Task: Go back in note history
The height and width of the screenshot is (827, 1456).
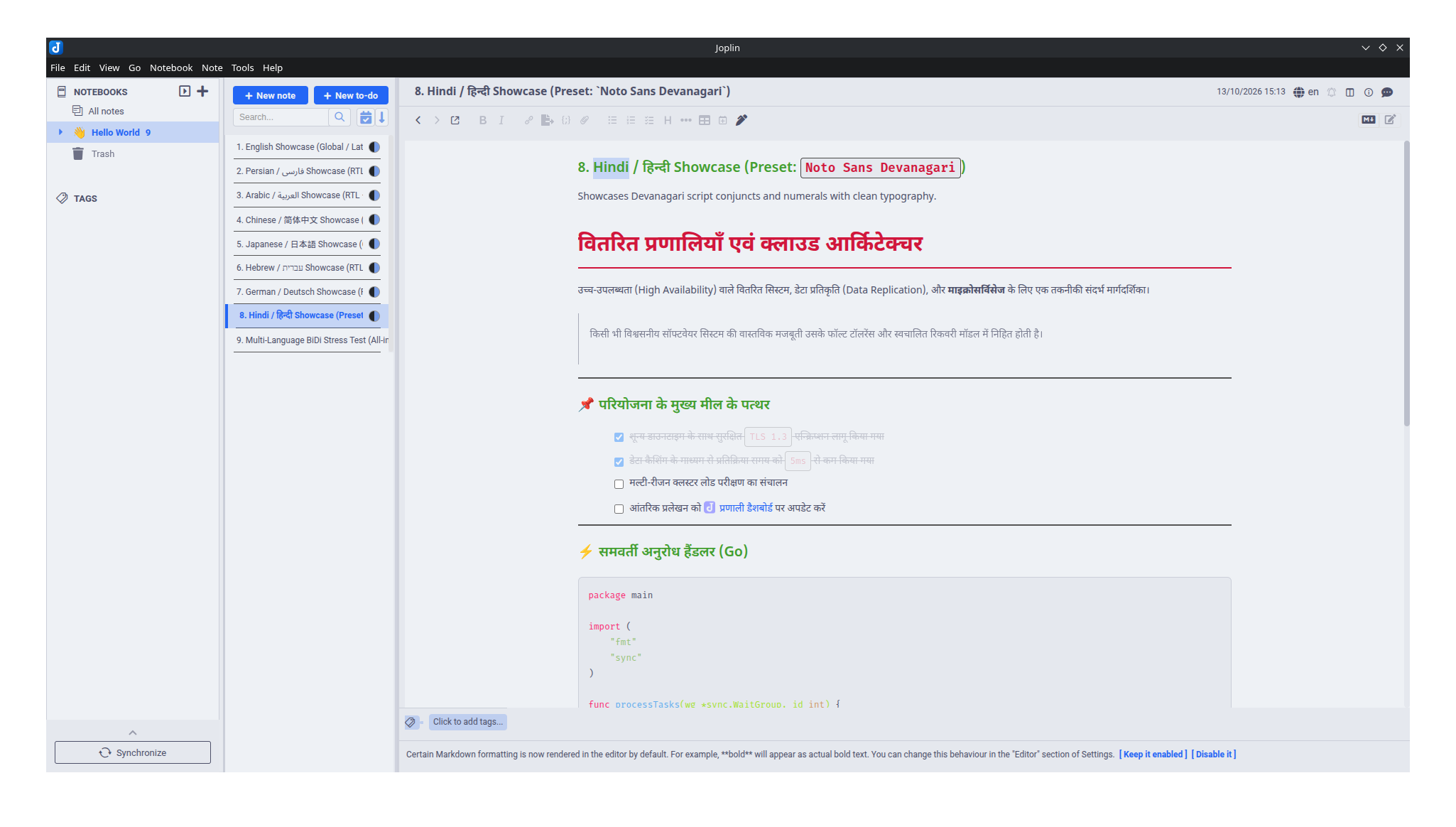Action: coord(418,120)
